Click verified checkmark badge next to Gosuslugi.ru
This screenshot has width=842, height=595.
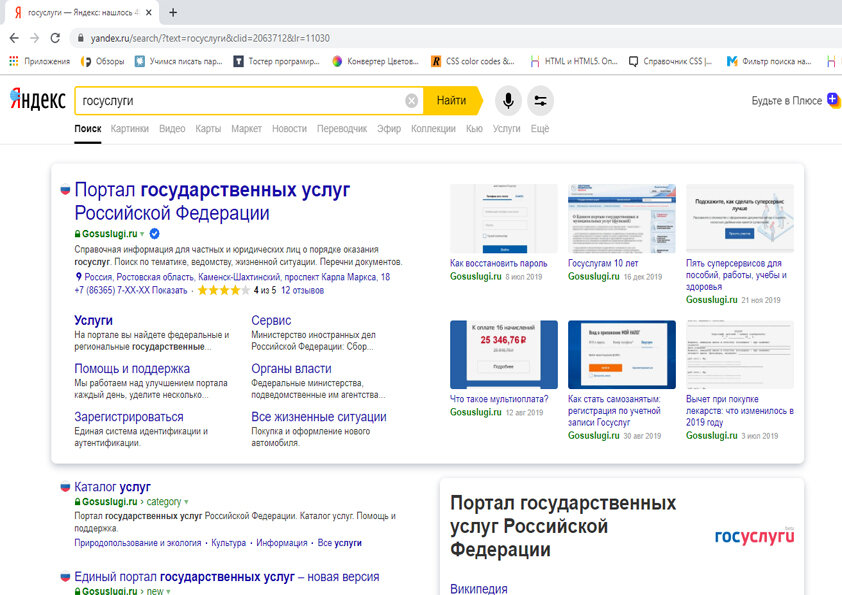[x=154, y=234]
